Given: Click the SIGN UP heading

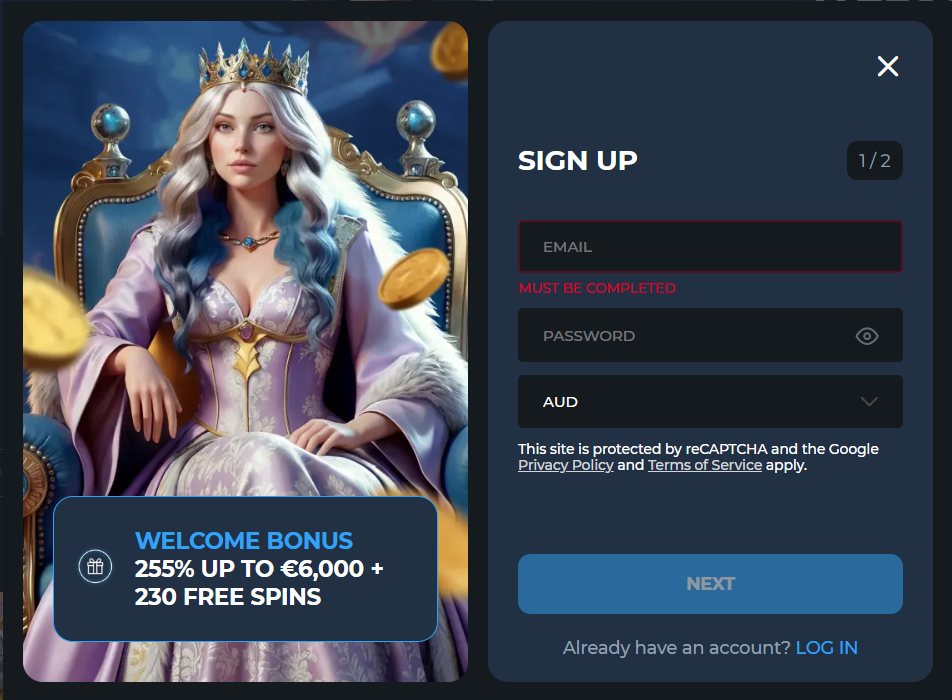Looking at the screenshot, I should coord(577,160).
